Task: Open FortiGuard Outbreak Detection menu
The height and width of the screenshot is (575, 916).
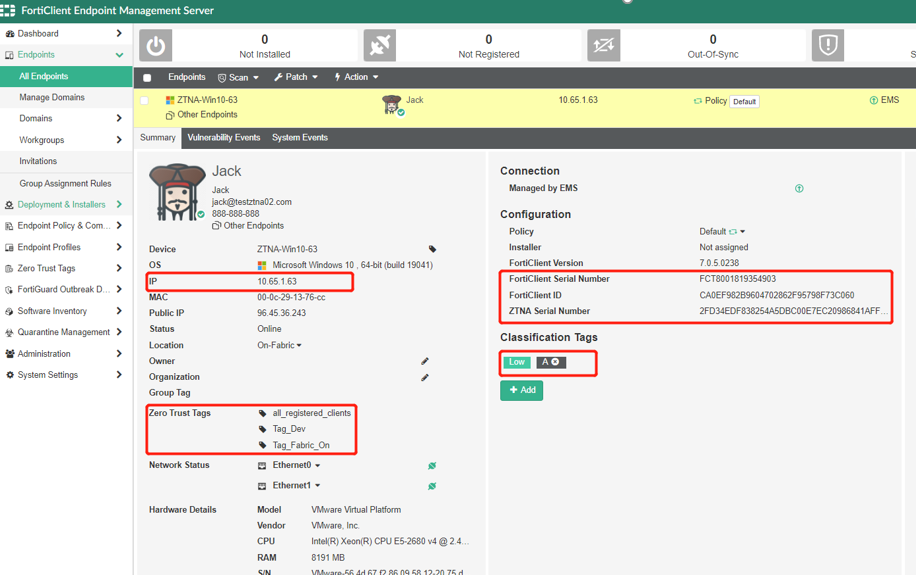Action: coord(66,289)
